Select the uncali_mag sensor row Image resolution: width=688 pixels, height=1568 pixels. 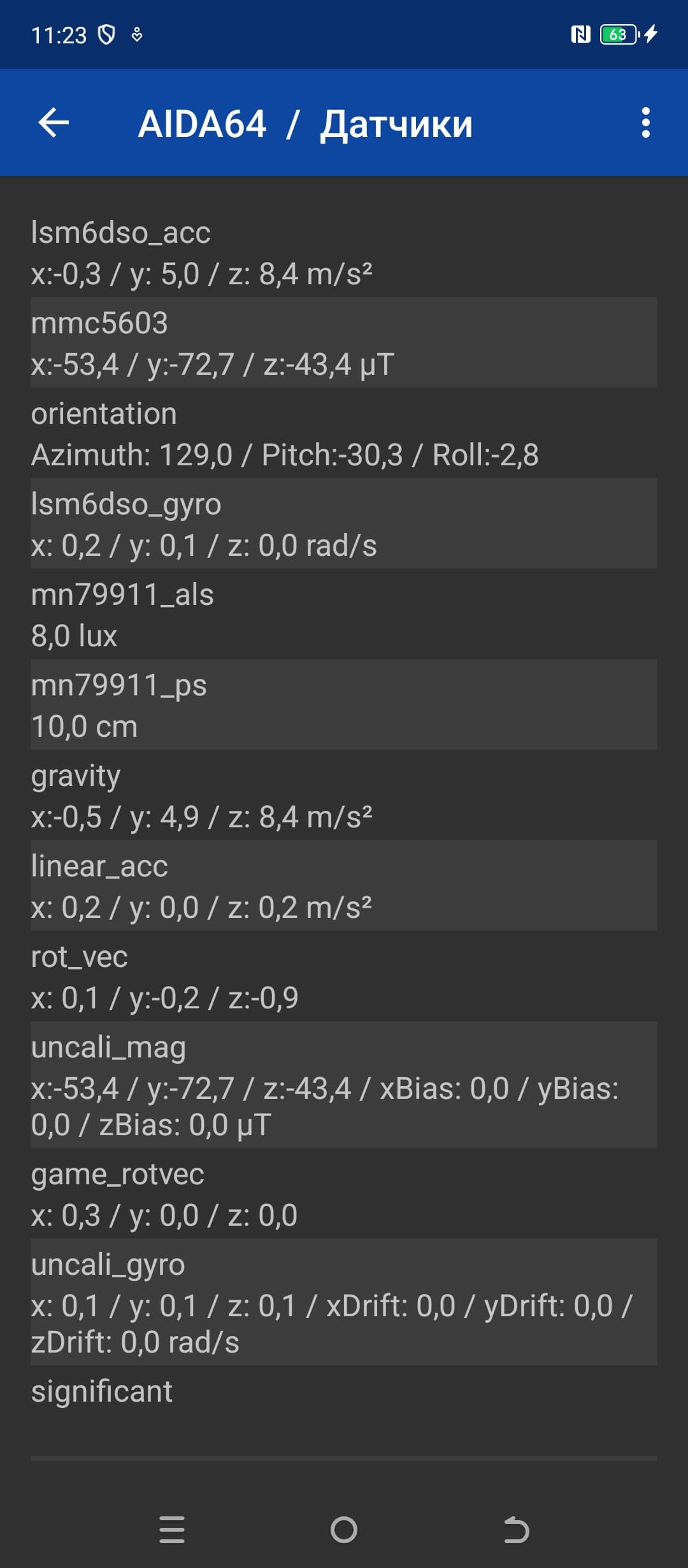coord(344,1085)
